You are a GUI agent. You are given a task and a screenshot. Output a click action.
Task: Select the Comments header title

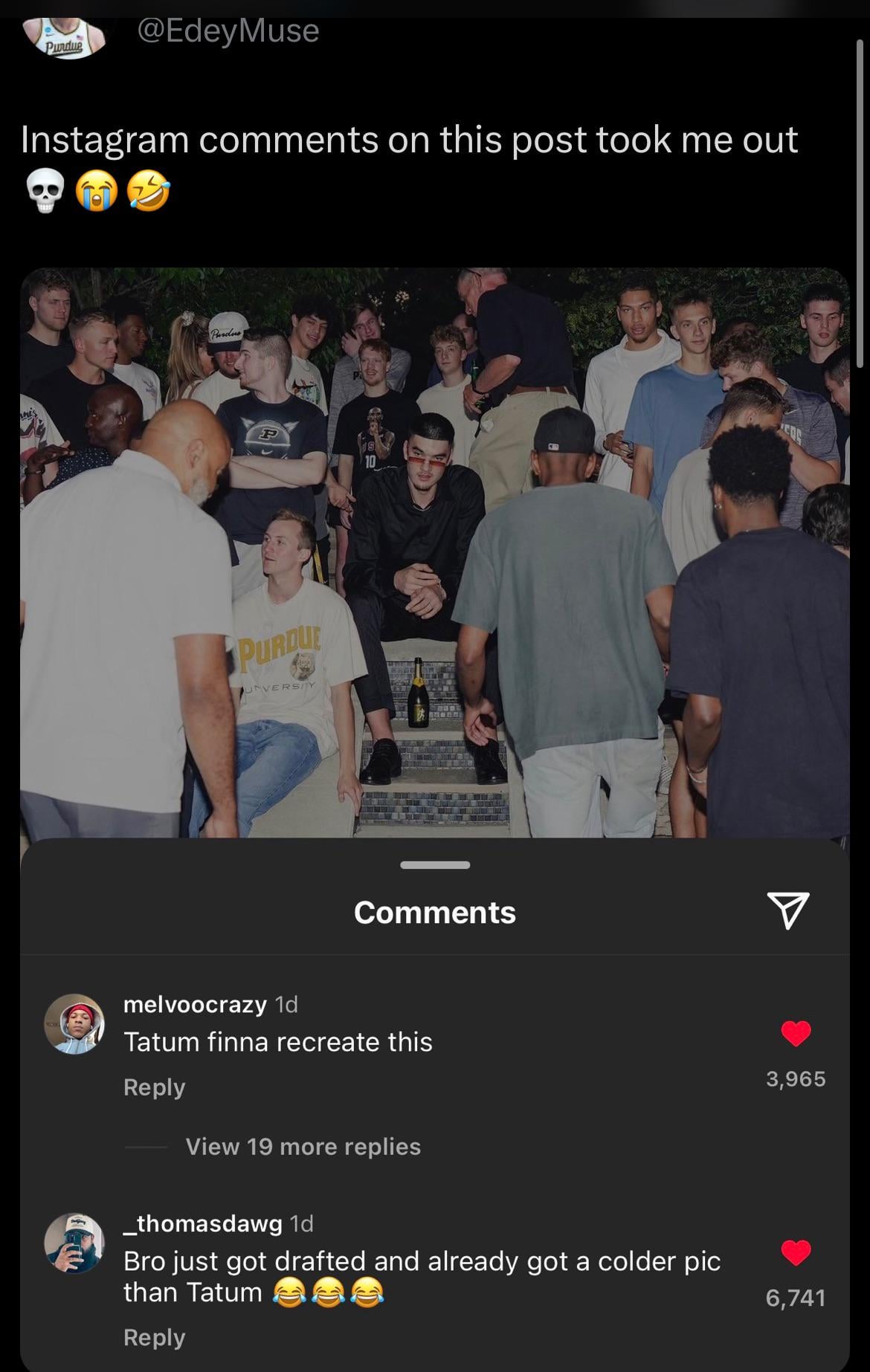(435, 912)
